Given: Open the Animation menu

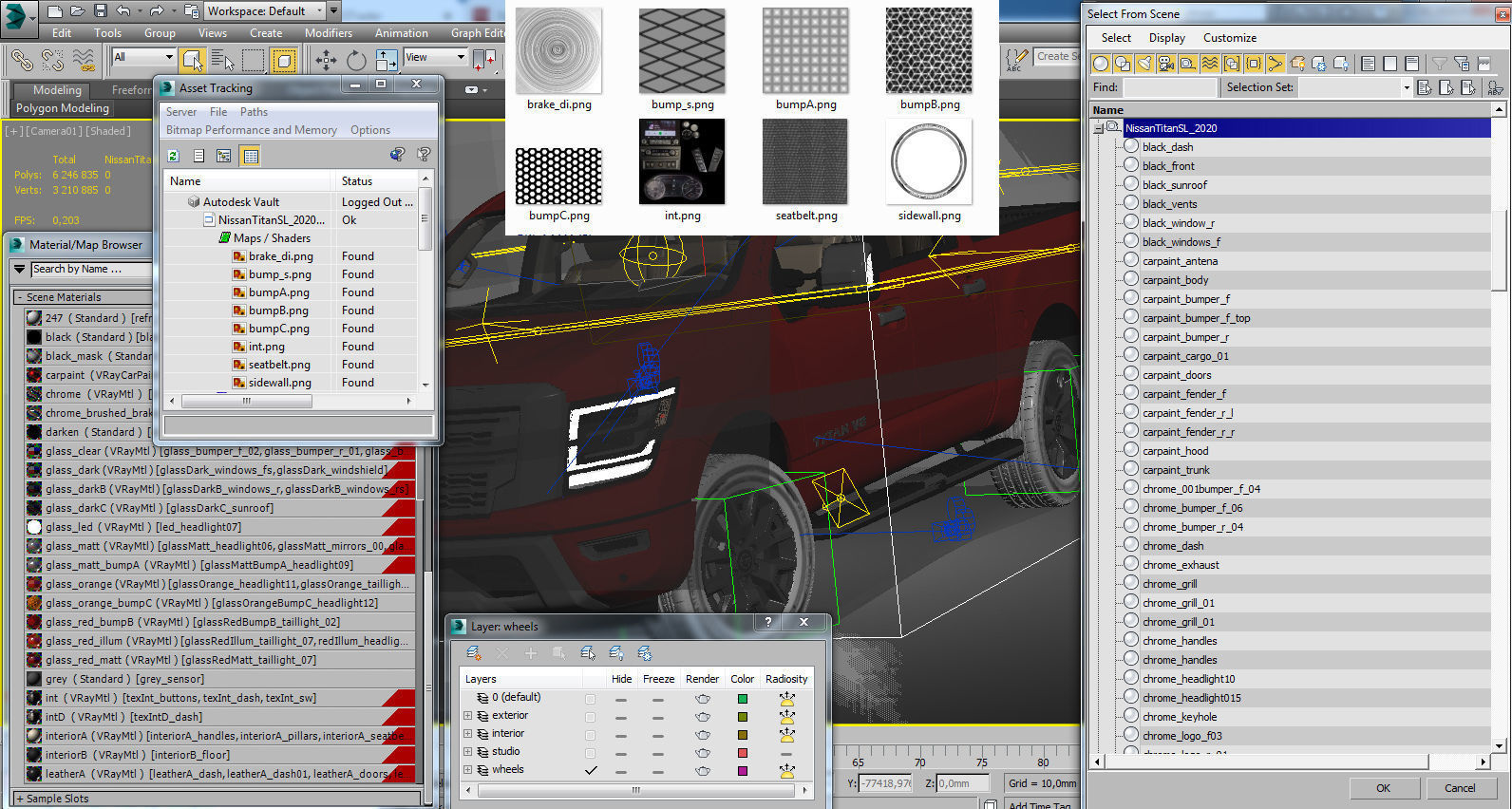Looking at the screenshot, I should pos(401,33).
